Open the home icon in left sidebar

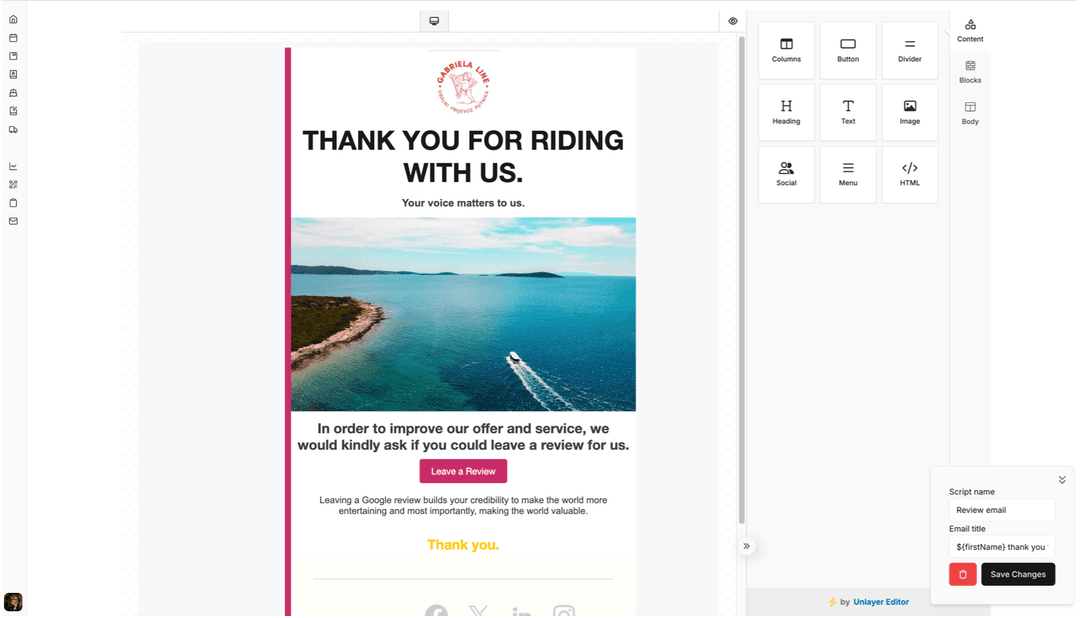pyautogui.click(x=13, y=19)
